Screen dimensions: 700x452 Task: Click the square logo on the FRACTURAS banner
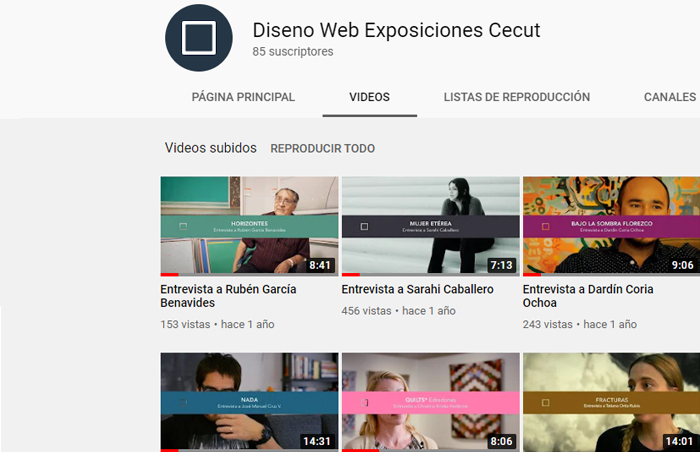545,402
